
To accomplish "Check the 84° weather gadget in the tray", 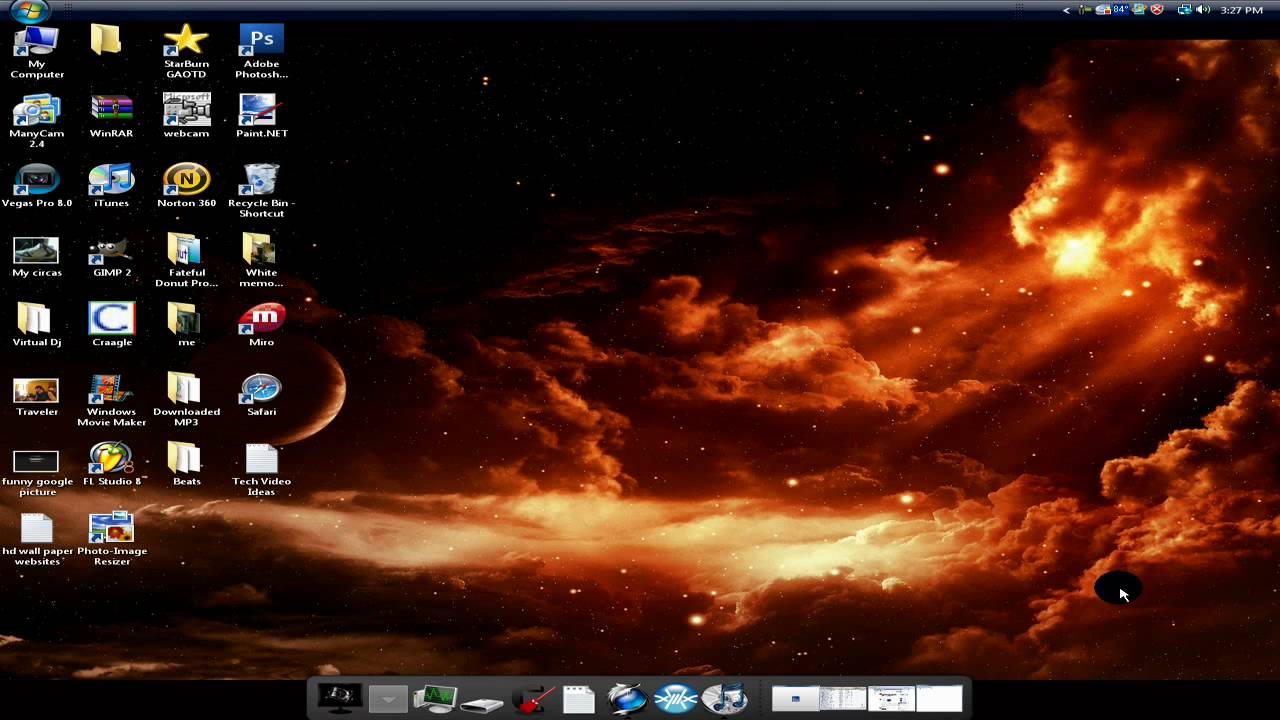I will tap(1120, 10).
